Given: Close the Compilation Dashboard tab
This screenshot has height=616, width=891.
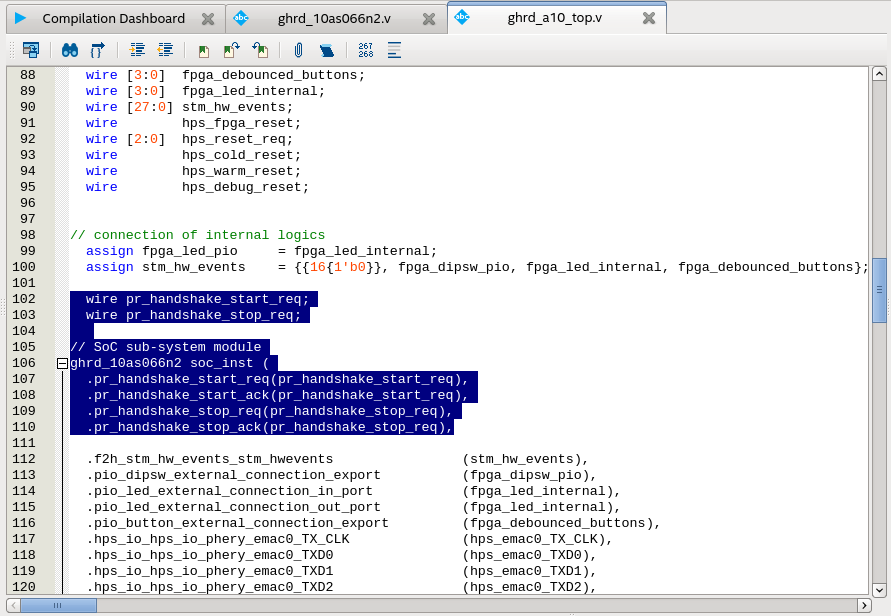Looking at the screenshot, I should (x=207, y=18).
